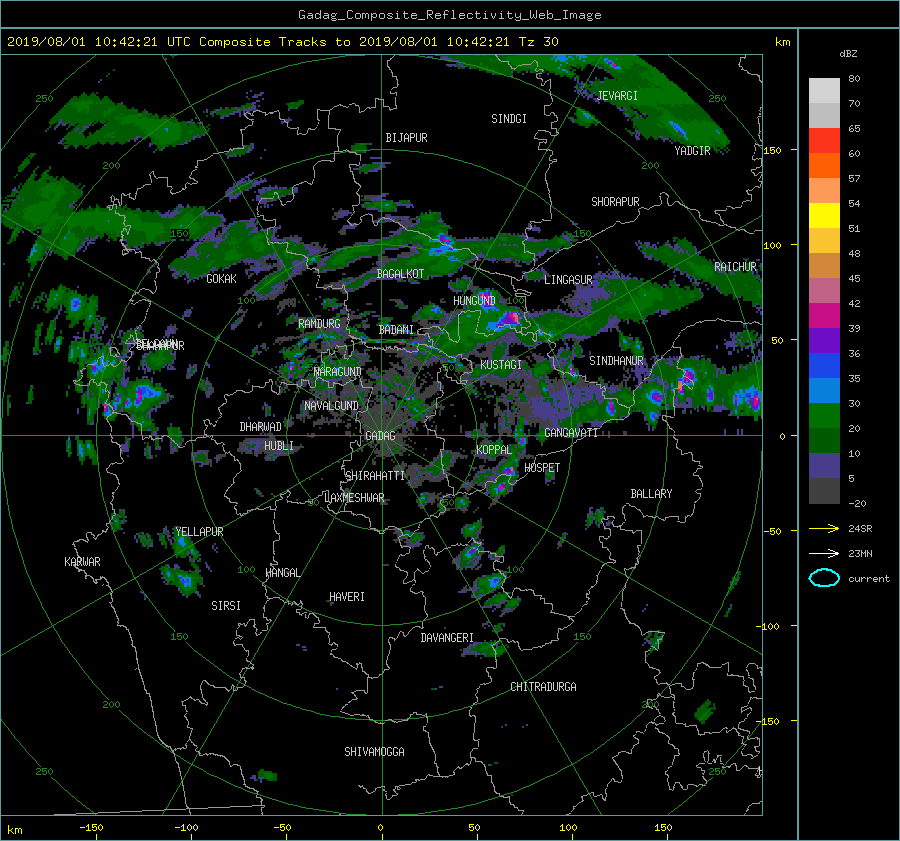Click the CHITRADURGA city label
The width and height of the screenshot is (900, 841).
pyautogui.click(x=543, y=687)
